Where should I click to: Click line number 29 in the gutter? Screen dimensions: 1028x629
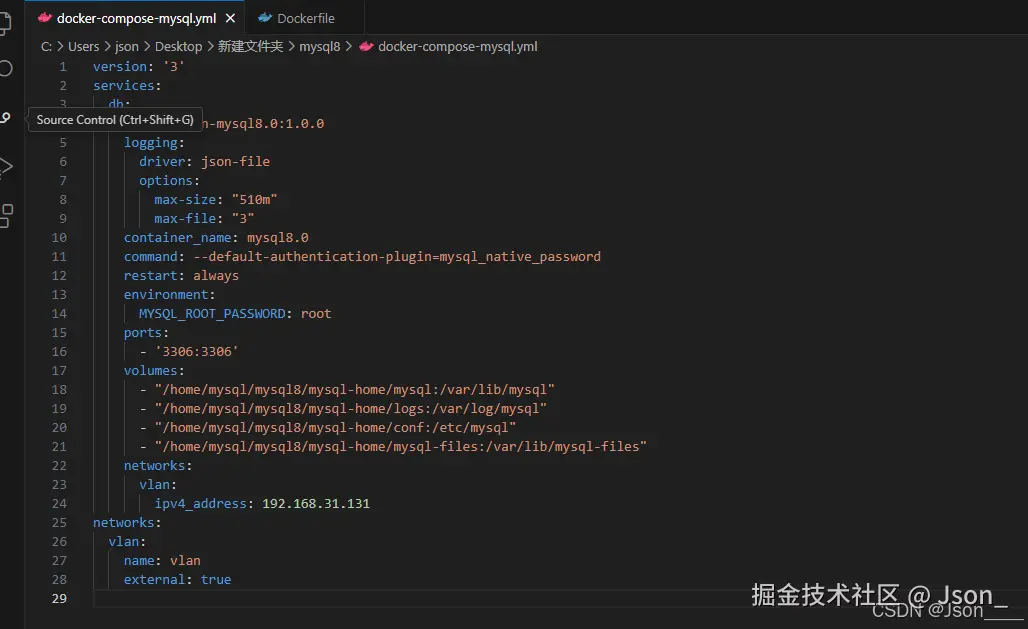point(59,598)
